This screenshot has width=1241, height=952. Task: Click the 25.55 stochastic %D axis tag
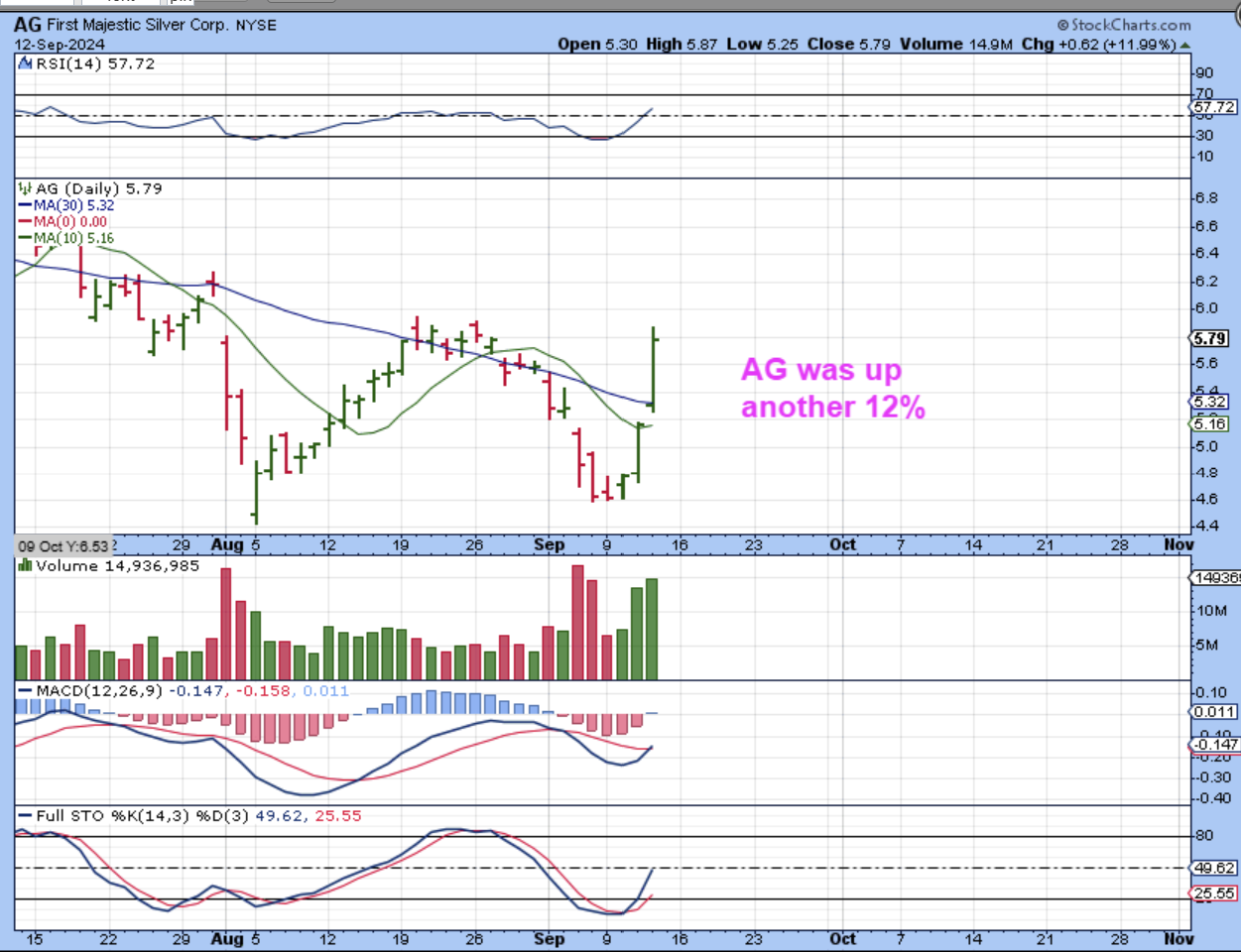pyautogui.click(x=1213, y=893)
